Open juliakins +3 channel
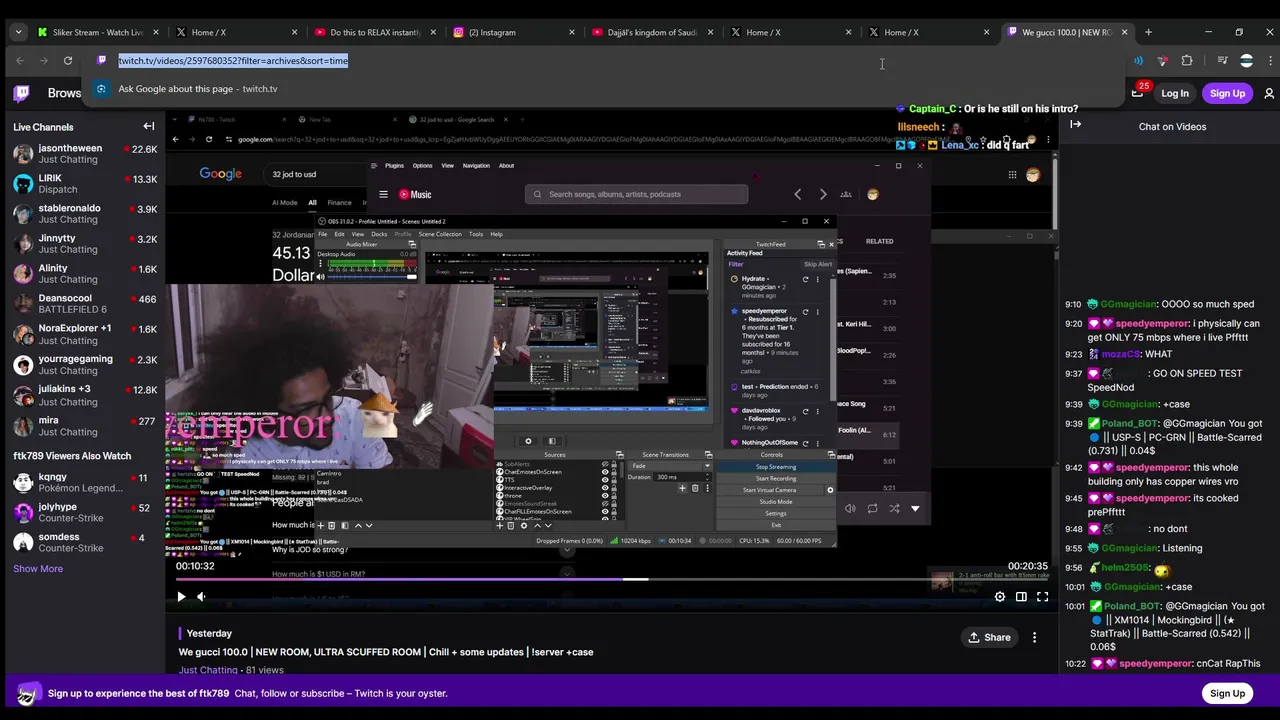This screenshot has width=1280, height=720. (85, 395)
